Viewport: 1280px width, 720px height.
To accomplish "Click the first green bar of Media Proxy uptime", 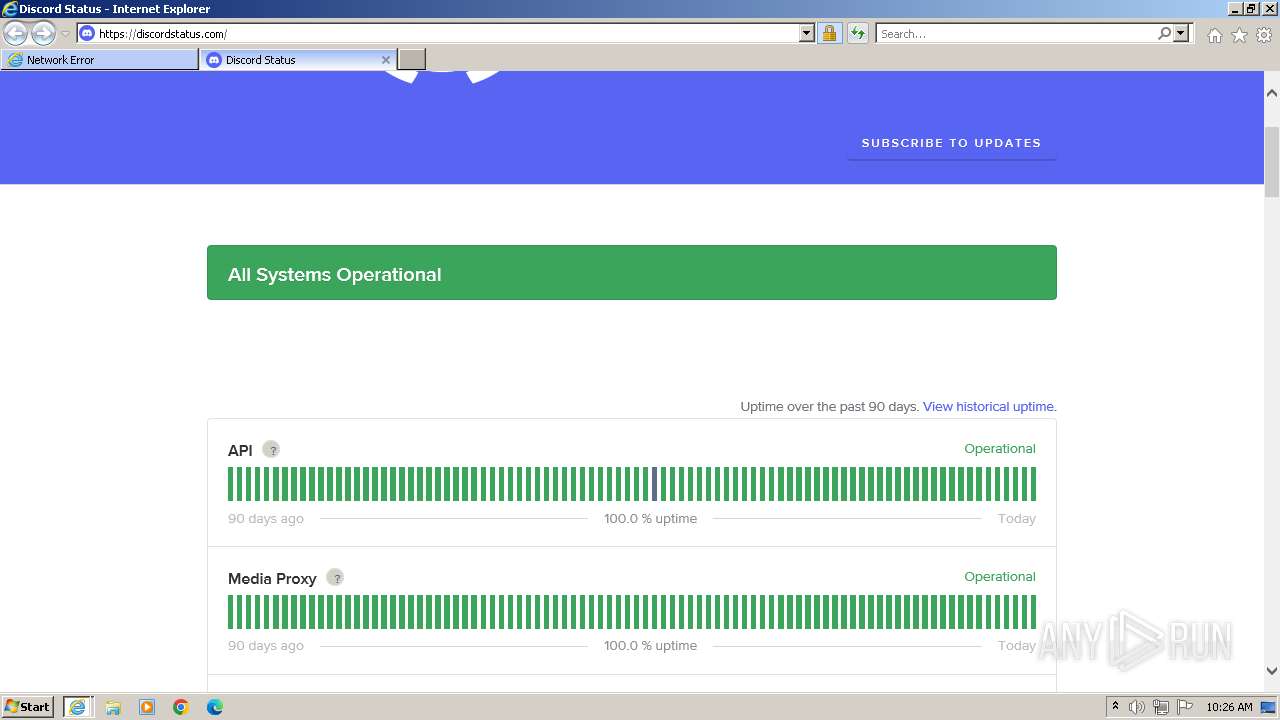I will [231, 612].
